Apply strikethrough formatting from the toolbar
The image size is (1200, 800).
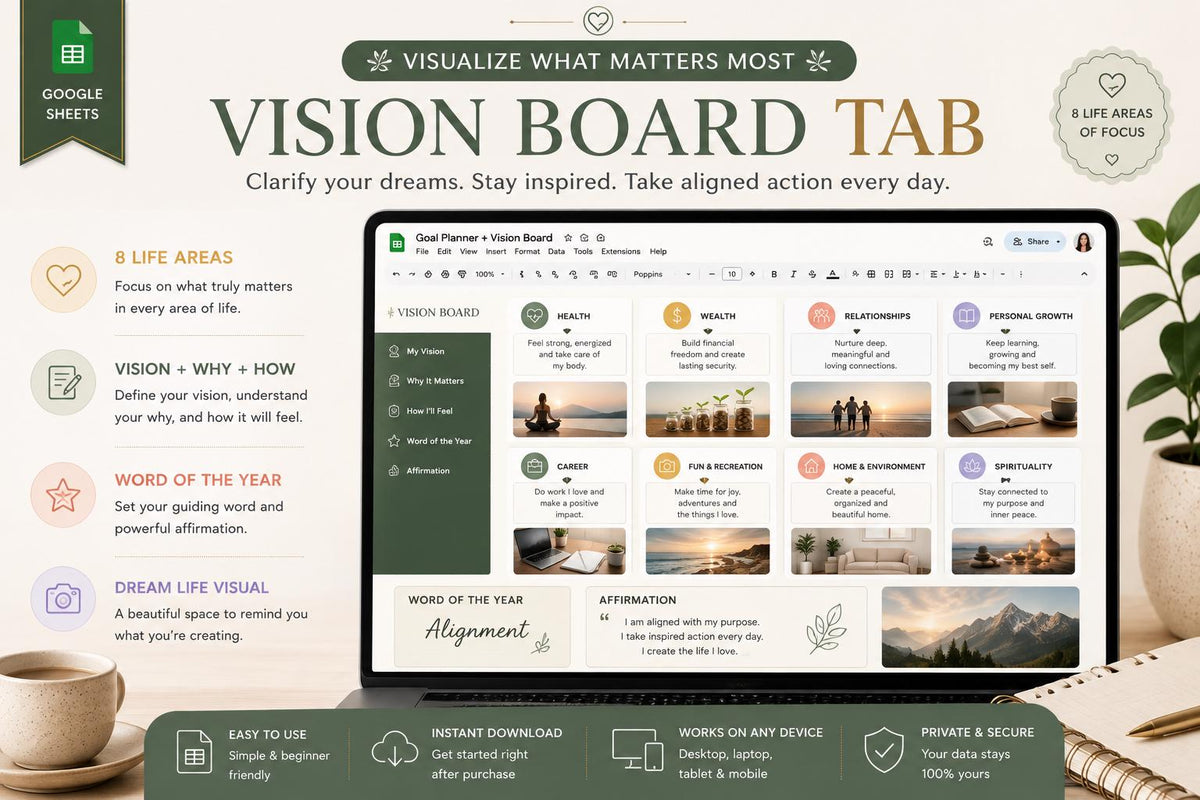pyautogui.click(x=812, y=274)
